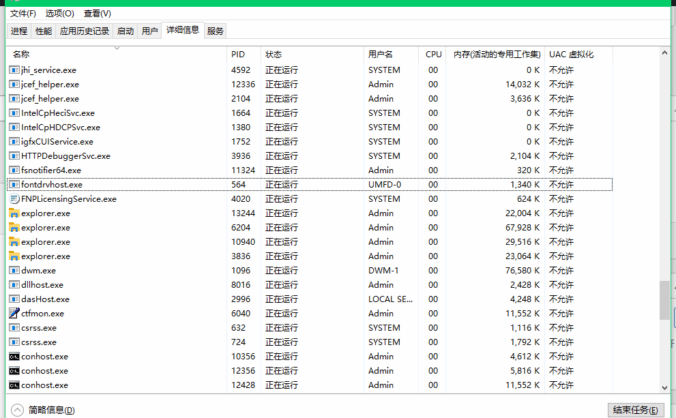Select the 详细信息 tab
The width and height of the screenshot is (676, 418).
[x=183, y=30]
